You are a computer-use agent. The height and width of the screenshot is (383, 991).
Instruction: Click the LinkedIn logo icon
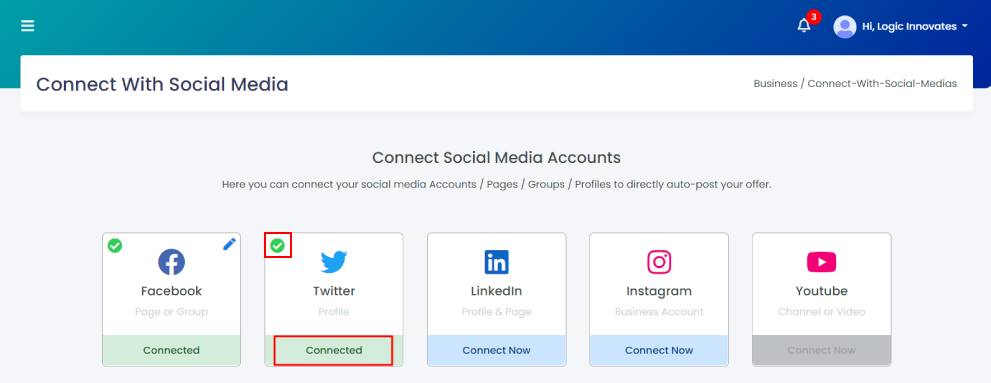[x=497, y=262]
